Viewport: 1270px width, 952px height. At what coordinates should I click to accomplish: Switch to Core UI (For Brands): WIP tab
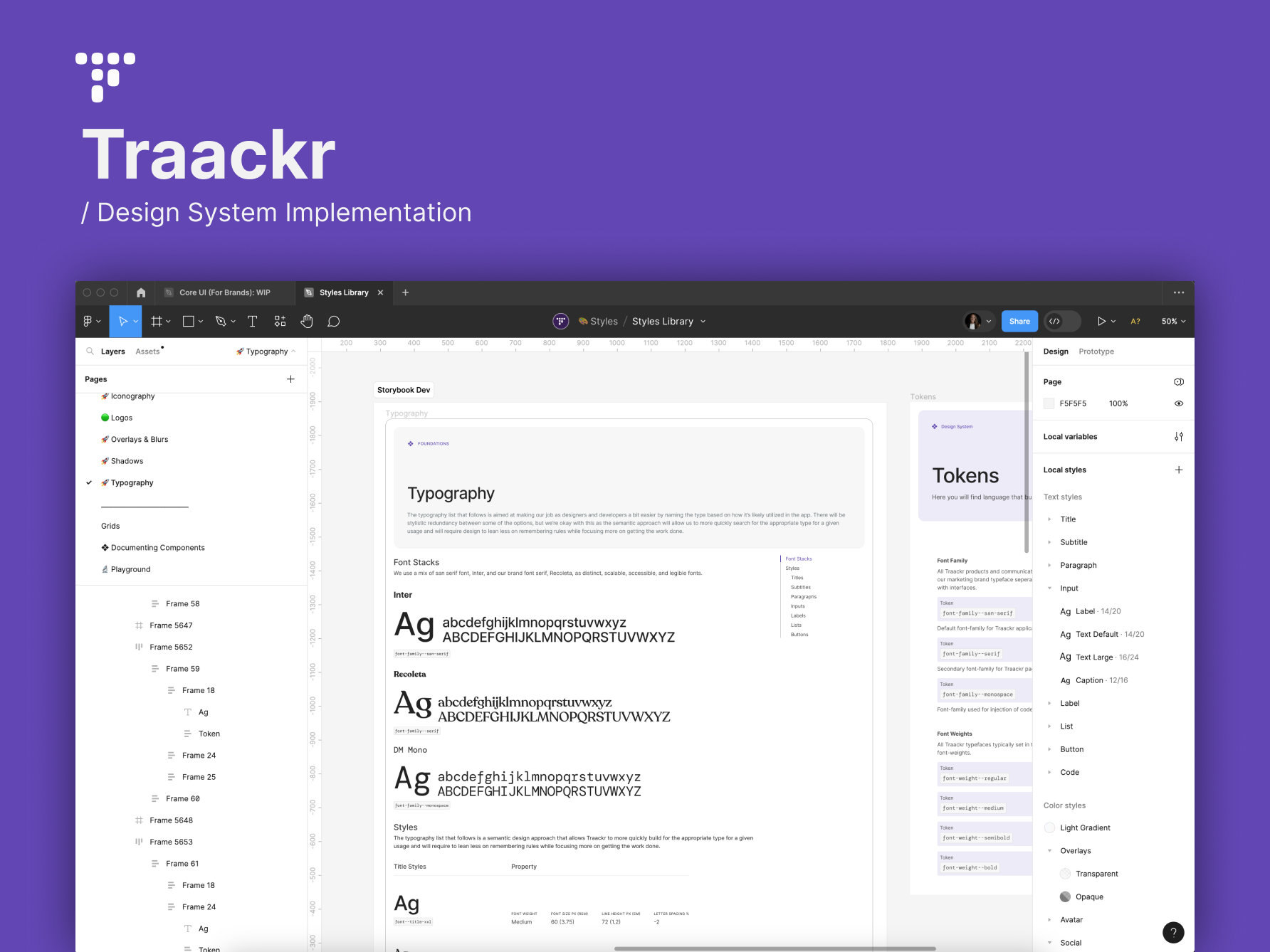[x=225, y=292]
